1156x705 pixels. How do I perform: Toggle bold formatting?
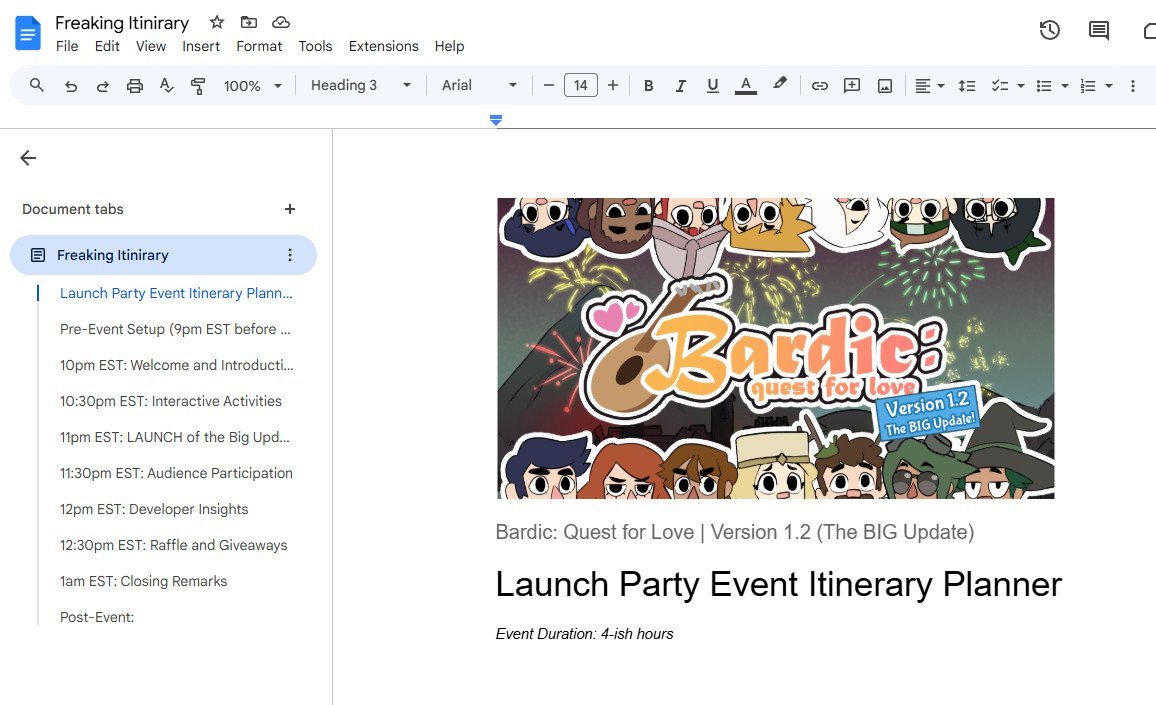[x=648, y=86]
